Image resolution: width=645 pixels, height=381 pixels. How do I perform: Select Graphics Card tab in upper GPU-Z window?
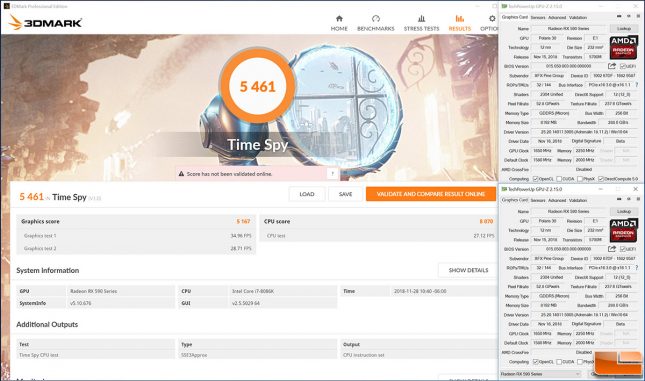[x=515, y=17]
